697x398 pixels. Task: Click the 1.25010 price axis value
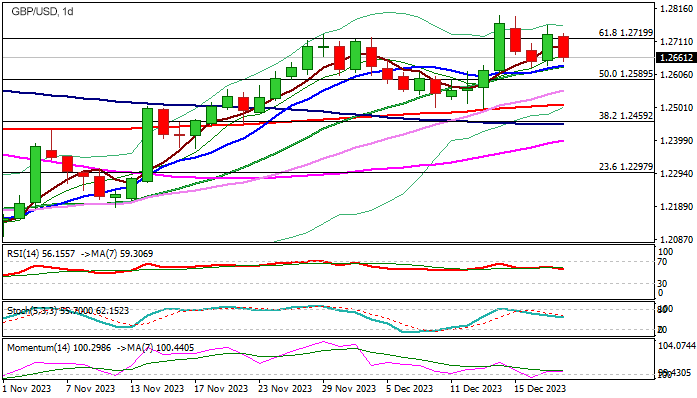click(x=677, y=107)
